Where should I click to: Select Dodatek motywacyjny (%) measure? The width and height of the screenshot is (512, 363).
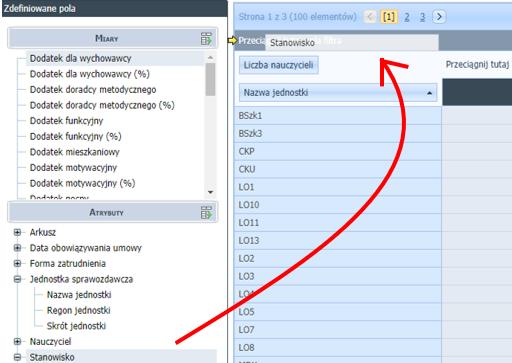[82, 183]
